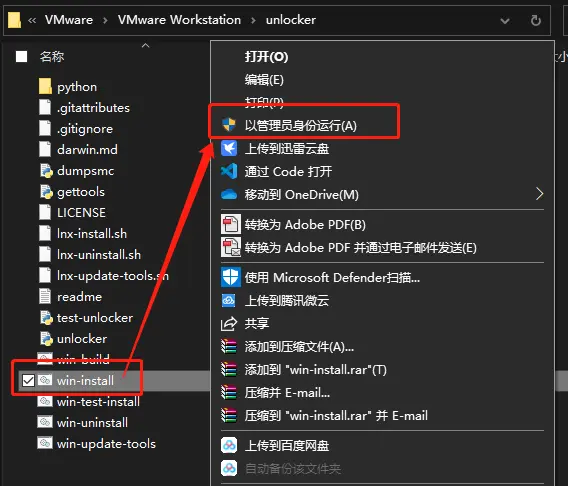Click the OneDrive cloud icon
Screen dimensions: 568x486
[229, 195]
